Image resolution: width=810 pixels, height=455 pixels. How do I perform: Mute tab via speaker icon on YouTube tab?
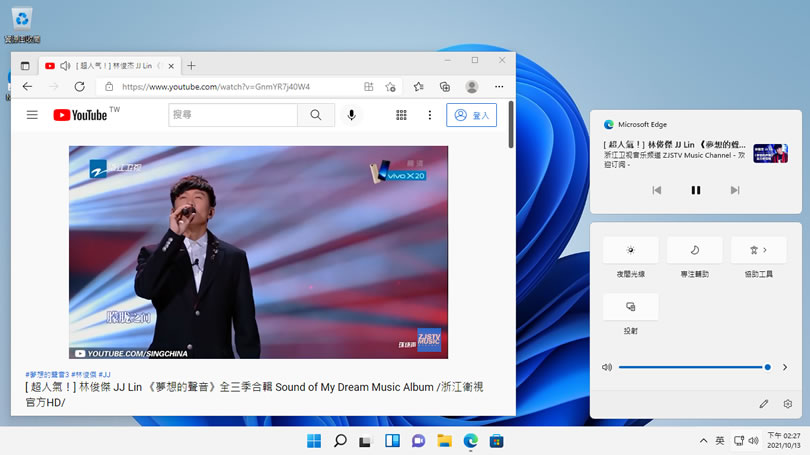coord(65,66)
